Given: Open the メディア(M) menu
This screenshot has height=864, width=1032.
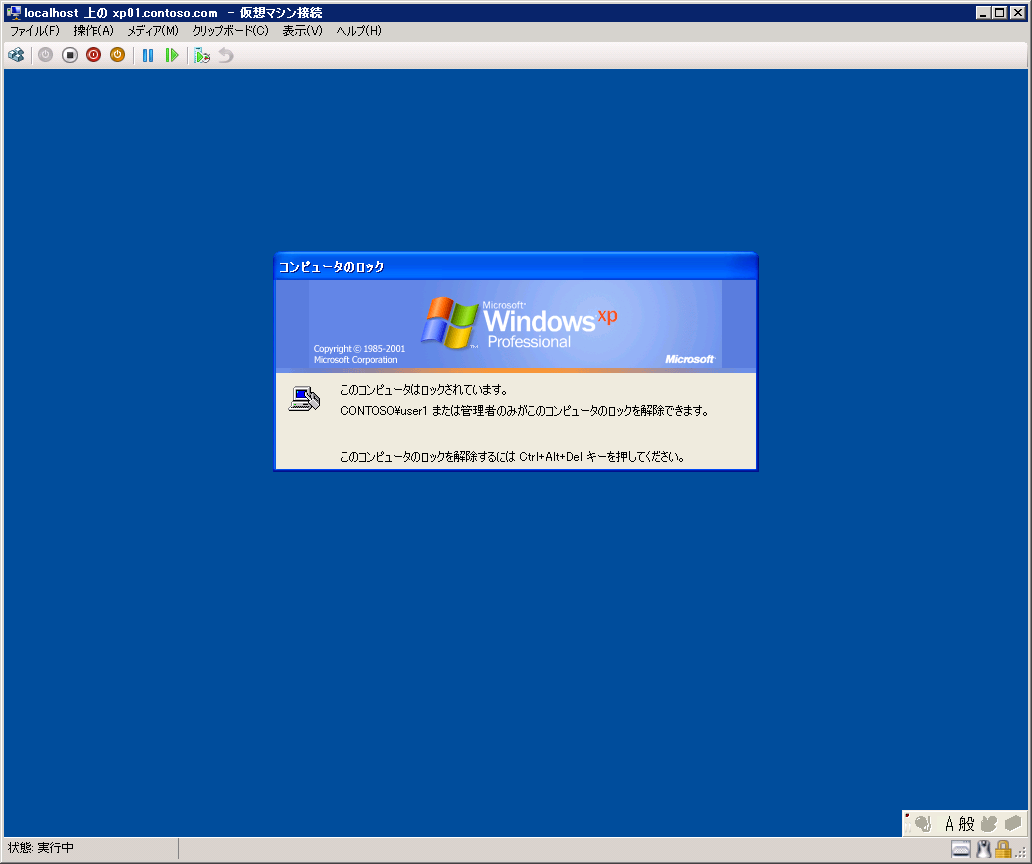Looking at the screenshot, I should pos(152,31).
